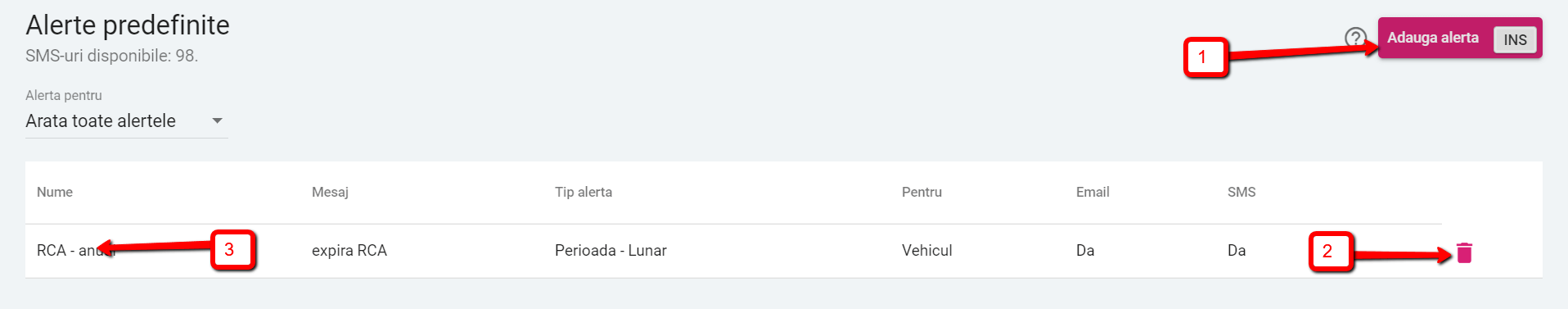The height and width of the screenshot is (309, 1568).
Task: Delete the RCA alert with trash icon
Action: point(1464,253)
